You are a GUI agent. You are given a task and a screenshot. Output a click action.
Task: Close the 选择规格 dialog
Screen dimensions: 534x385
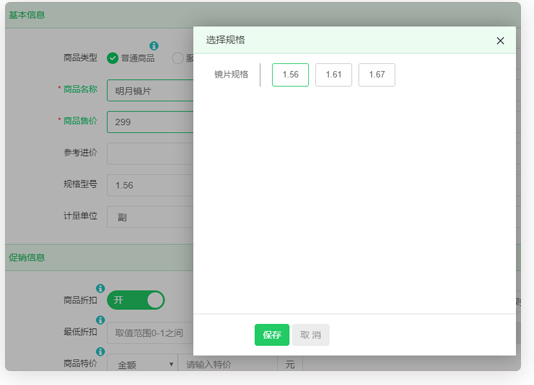500,41
